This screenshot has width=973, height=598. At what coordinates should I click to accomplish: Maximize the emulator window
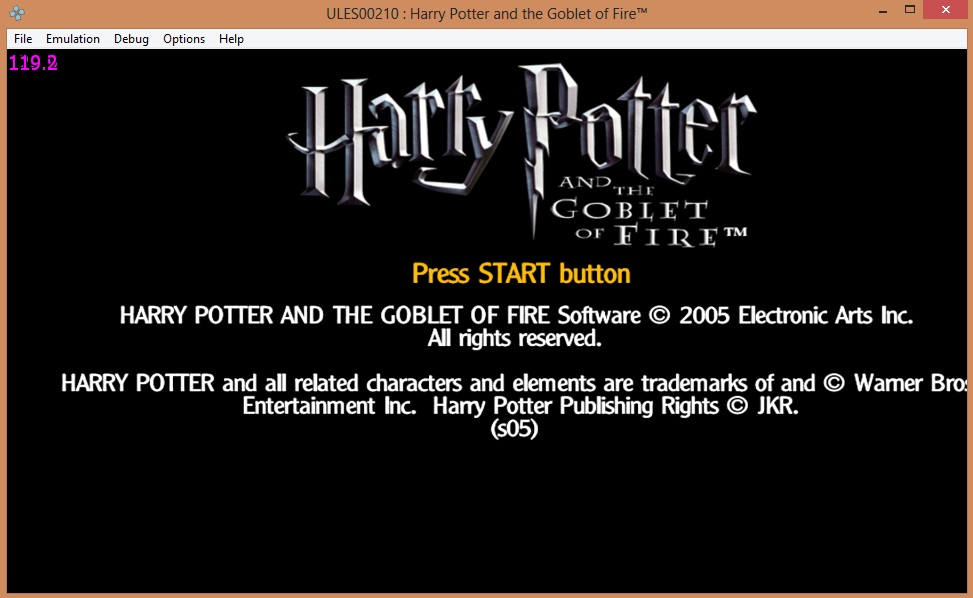coord(909,11)
